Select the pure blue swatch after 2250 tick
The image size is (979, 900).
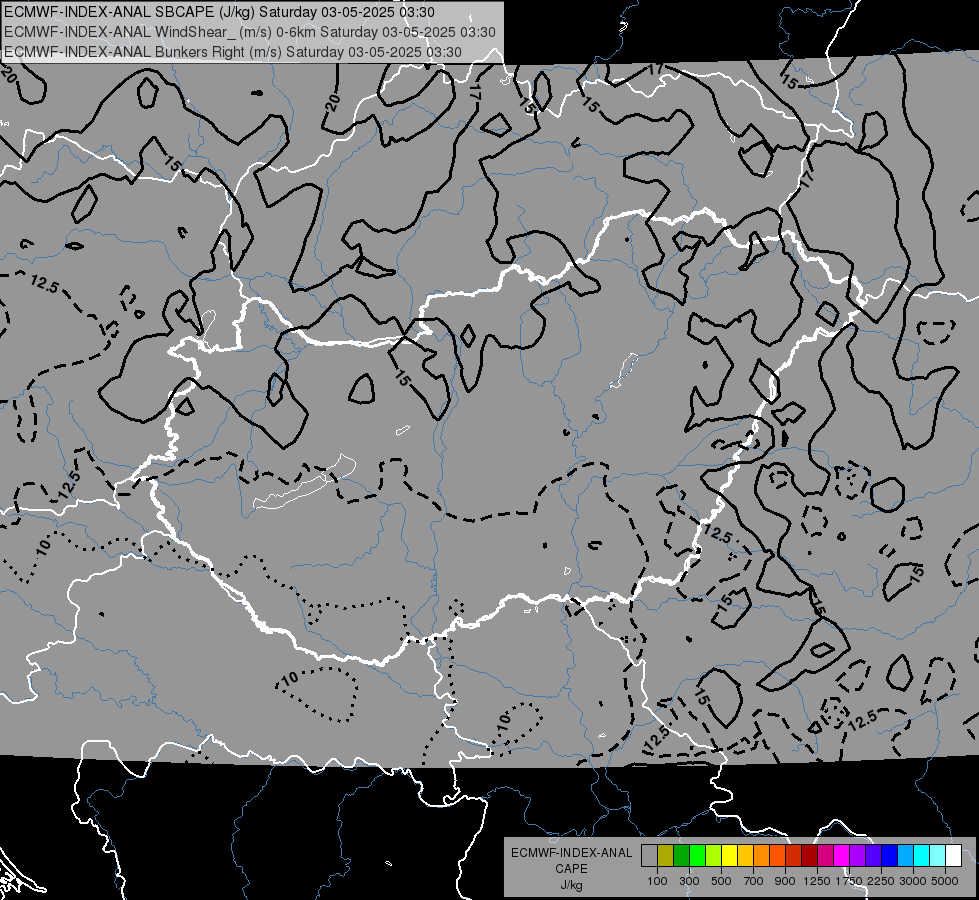pyautogui.click(x=890, y=856)
